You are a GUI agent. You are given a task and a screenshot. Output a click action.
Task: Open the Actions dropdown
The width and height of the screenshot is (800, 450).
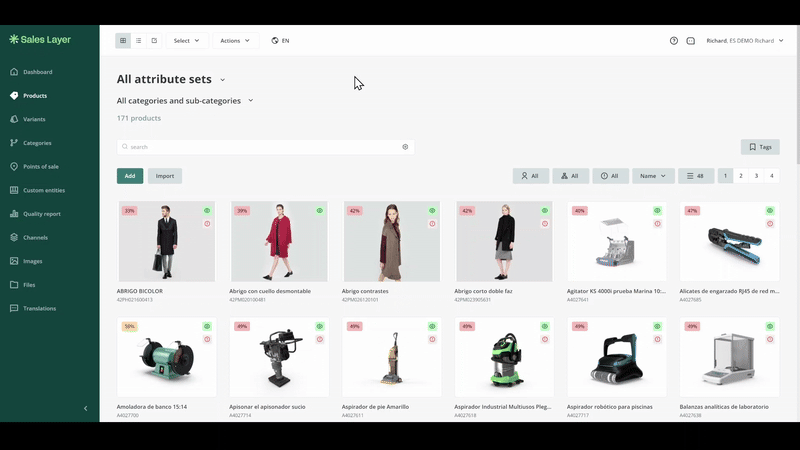(x=235, y=40)
